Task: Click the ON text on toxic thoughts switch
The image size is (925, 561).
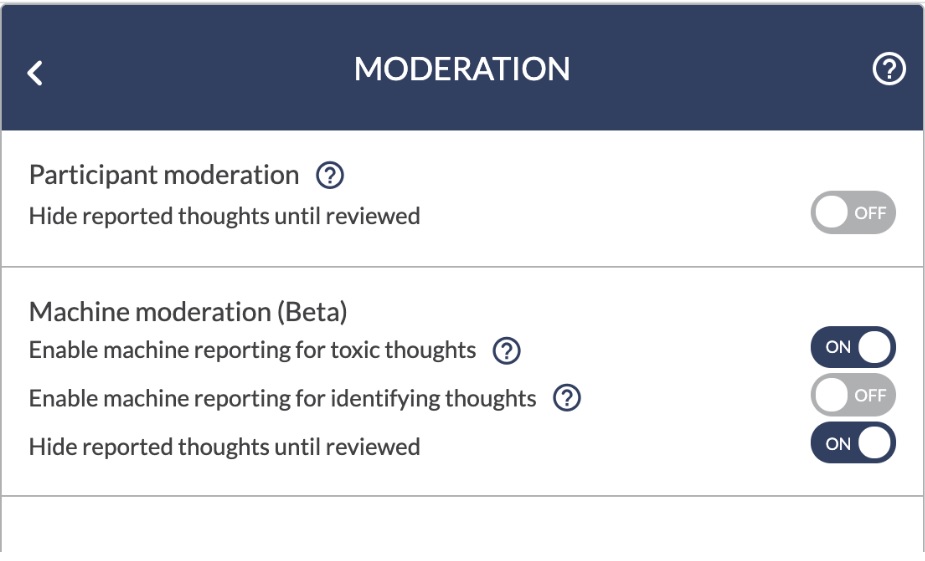Action: tap(838, 347)
